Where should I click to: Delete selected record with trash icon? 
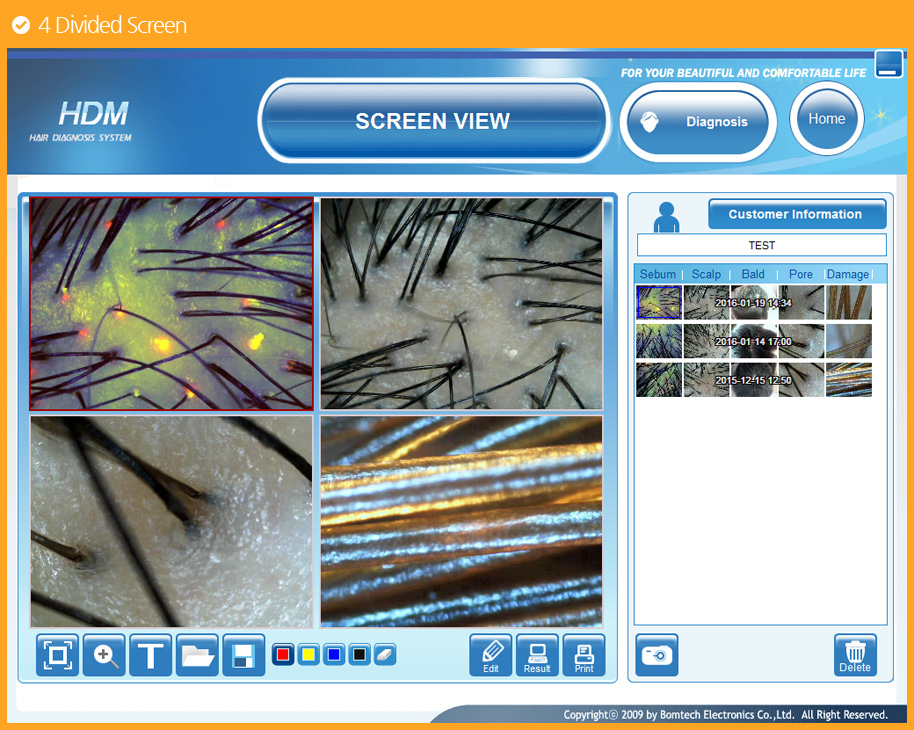point(855,655)
